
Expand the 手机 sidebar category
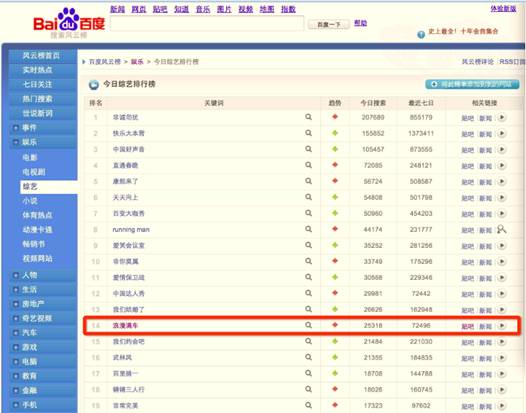[x=15, y=405]
